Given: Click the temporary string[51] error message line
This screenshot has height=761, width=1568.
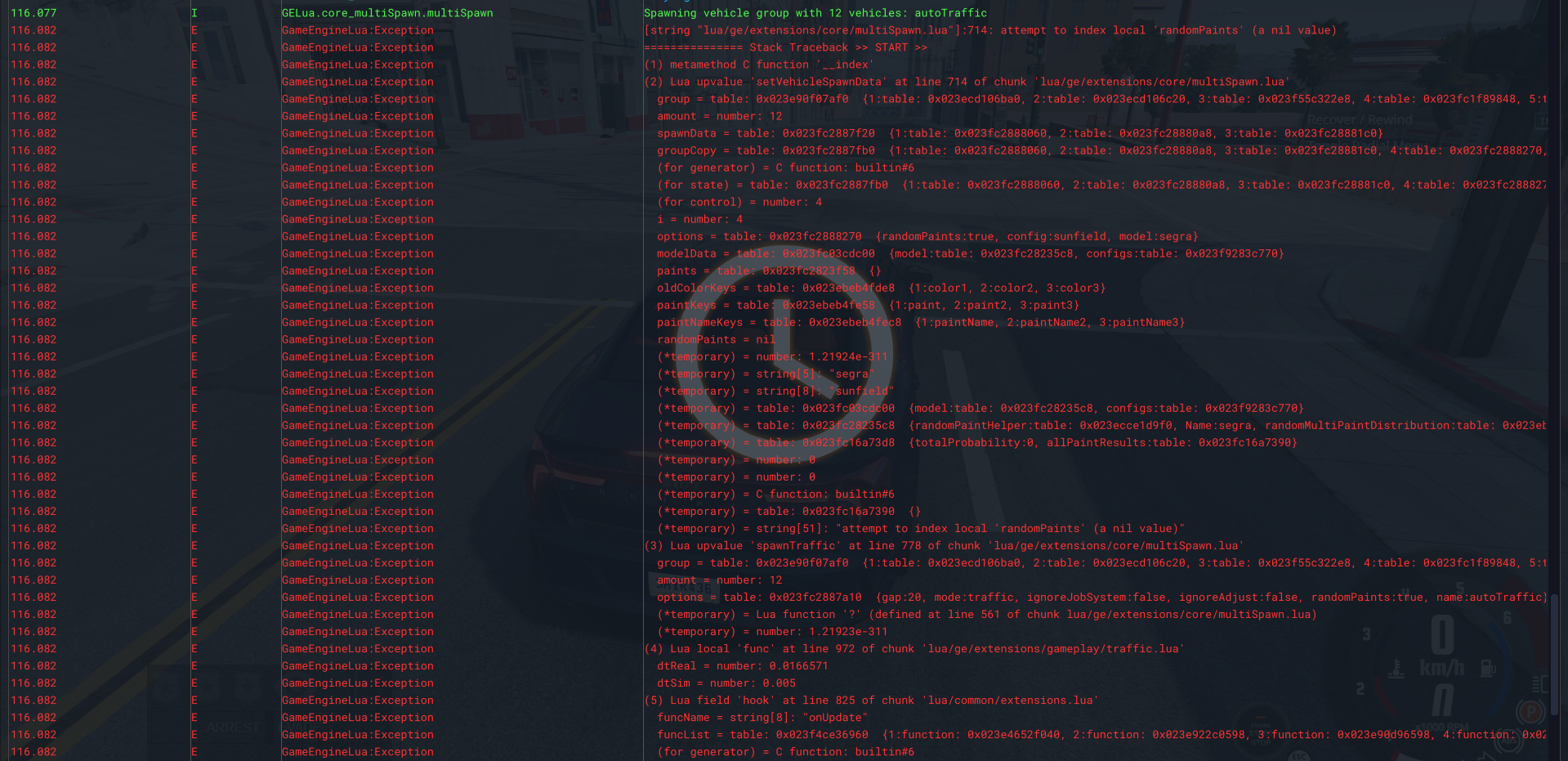Looking at the screenshot, I should [921, 528].
